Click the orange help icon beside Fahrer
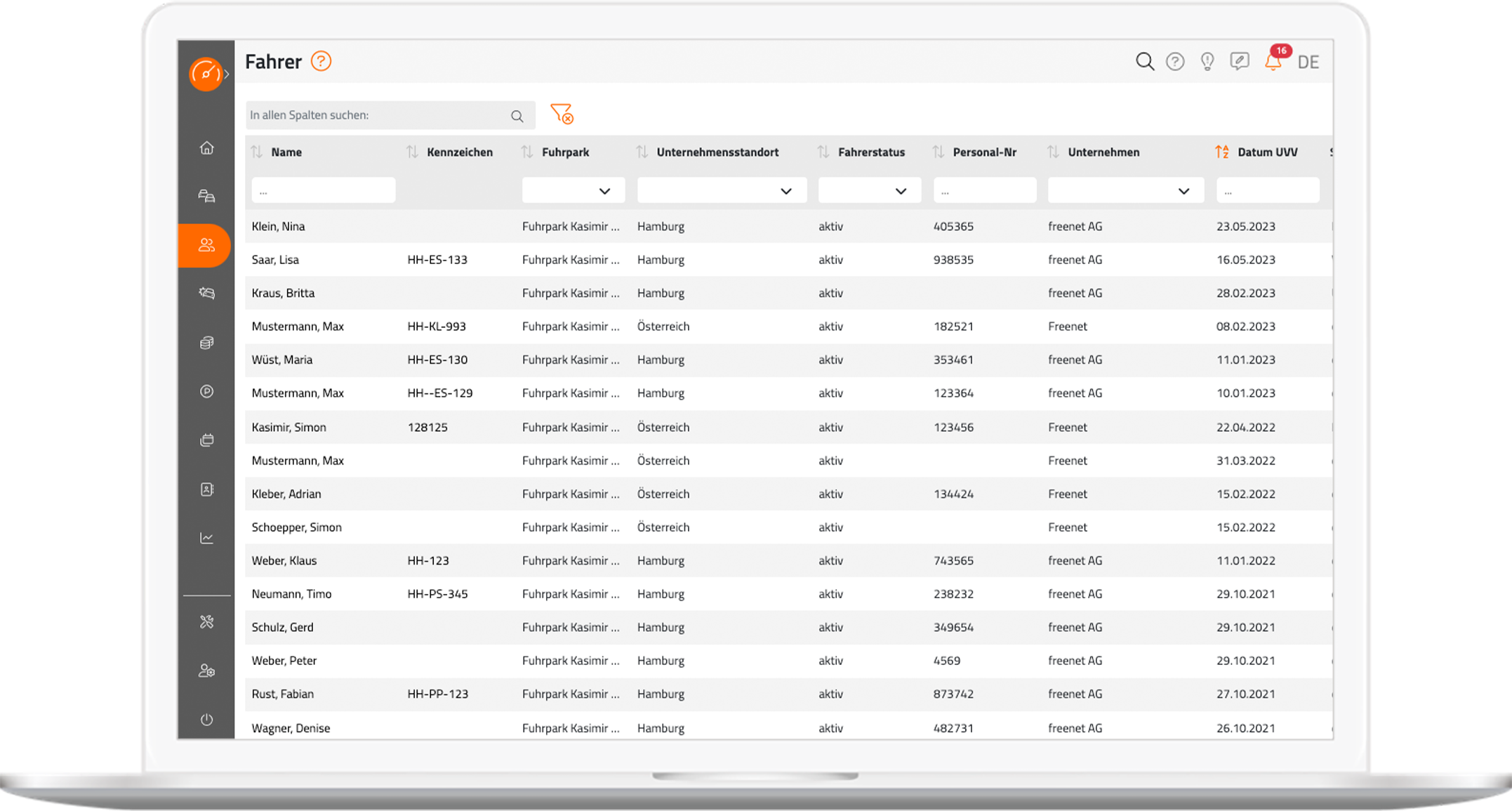The height and width of the screenshot is (811, 1512). [x=321, y=61]
